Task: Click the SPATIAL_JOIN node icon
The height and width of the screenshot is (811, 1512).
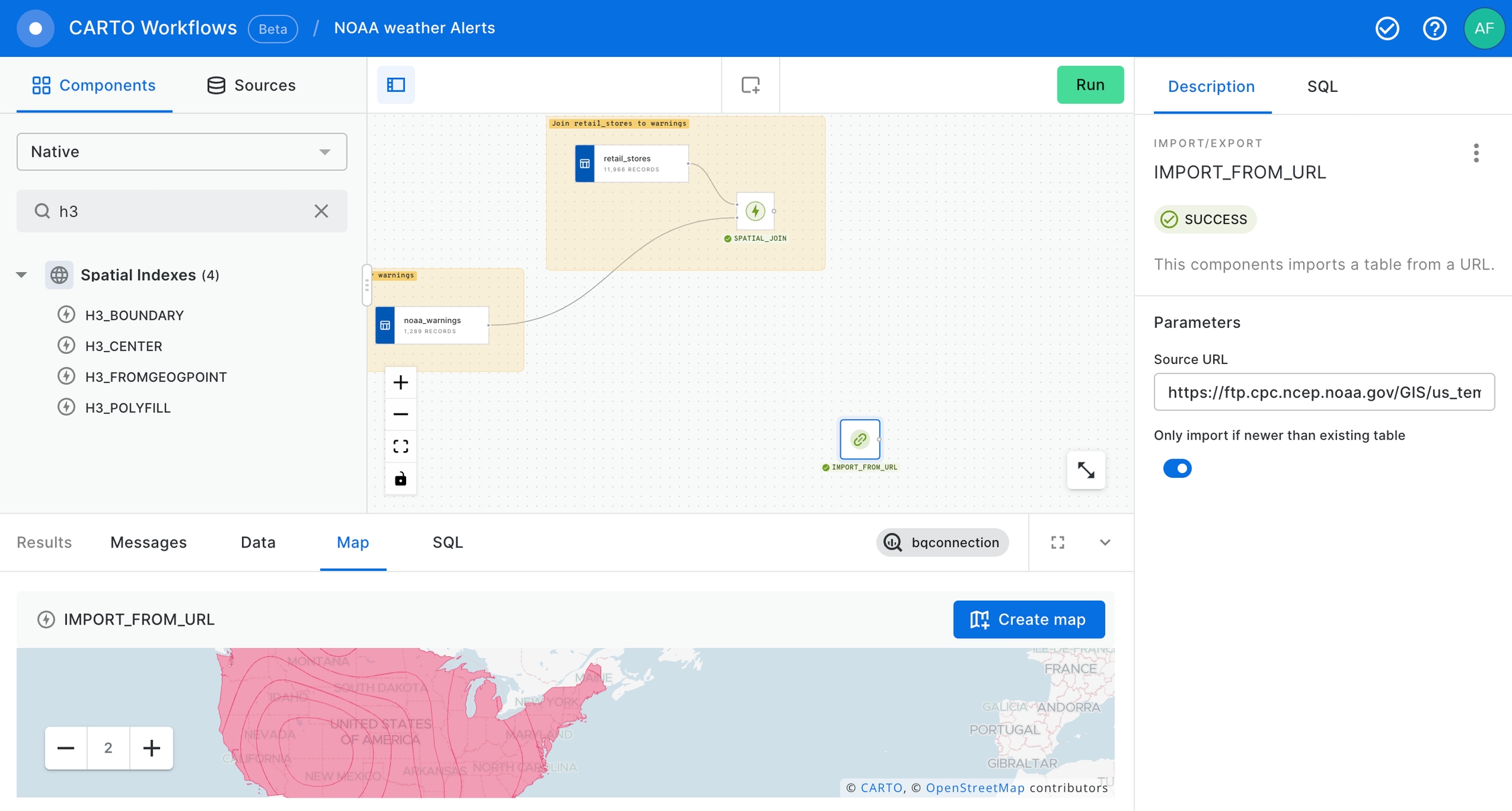Action: click(x=755, y=211)
